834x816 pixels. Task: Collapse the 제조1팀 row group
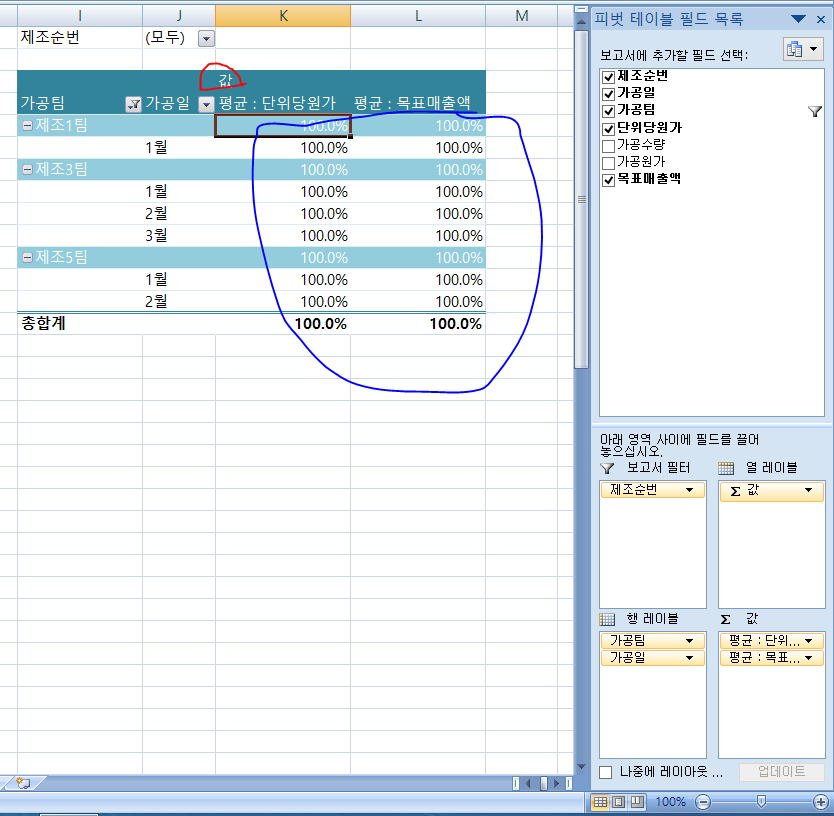point(27,126)
